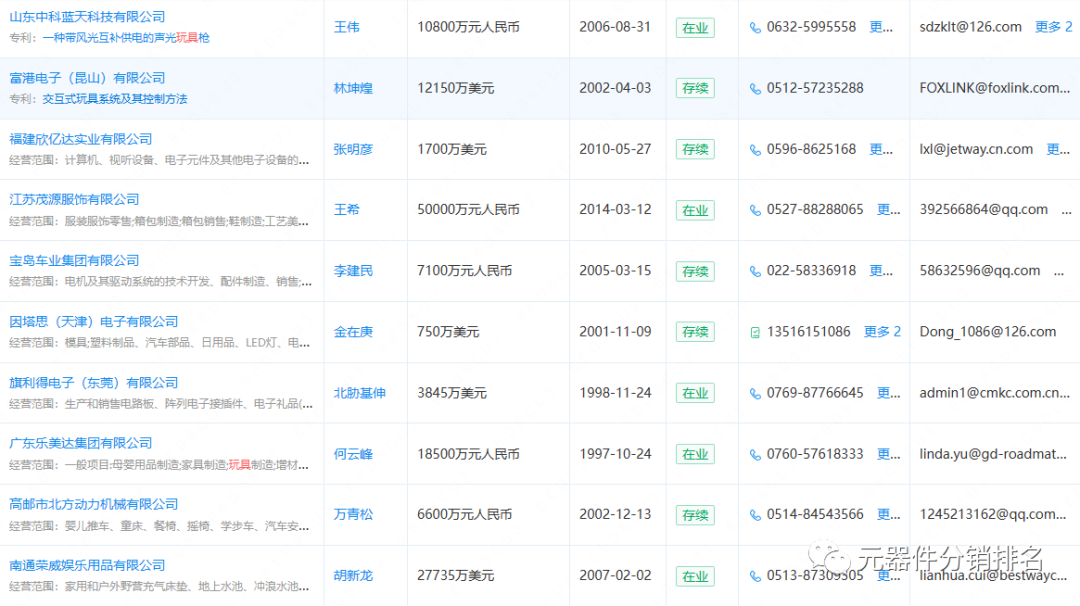Screen dimensions: 1080x606
Task: Select capital 27735万美元
Action: (x=455, y=575)
